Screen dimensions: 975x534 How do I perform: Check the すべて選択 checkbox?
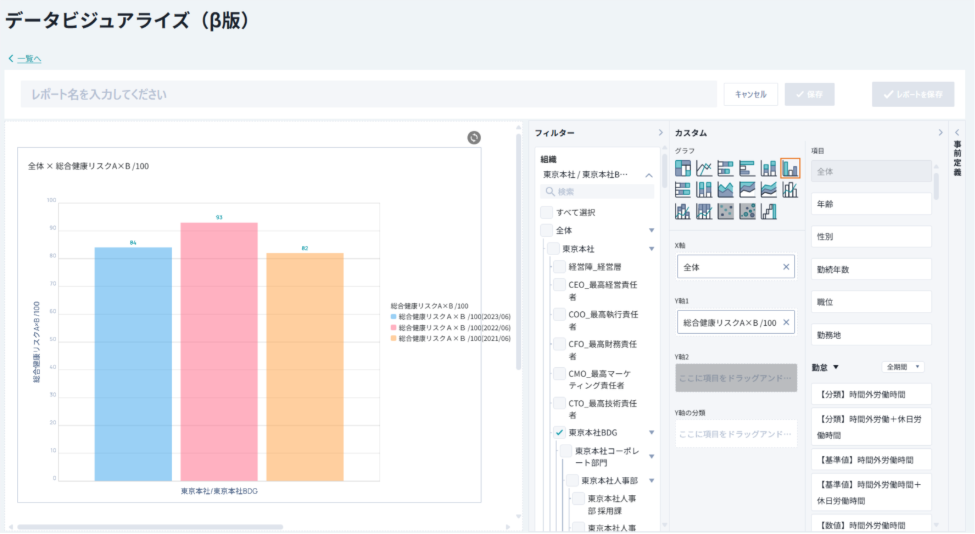547,212
